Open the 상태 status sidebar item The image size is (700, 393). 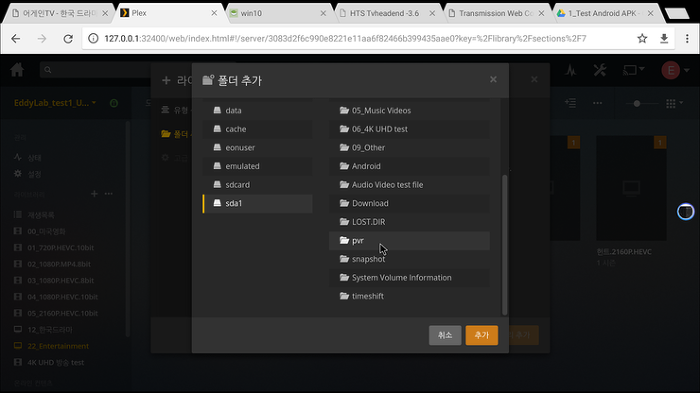[x=28, y=158]
